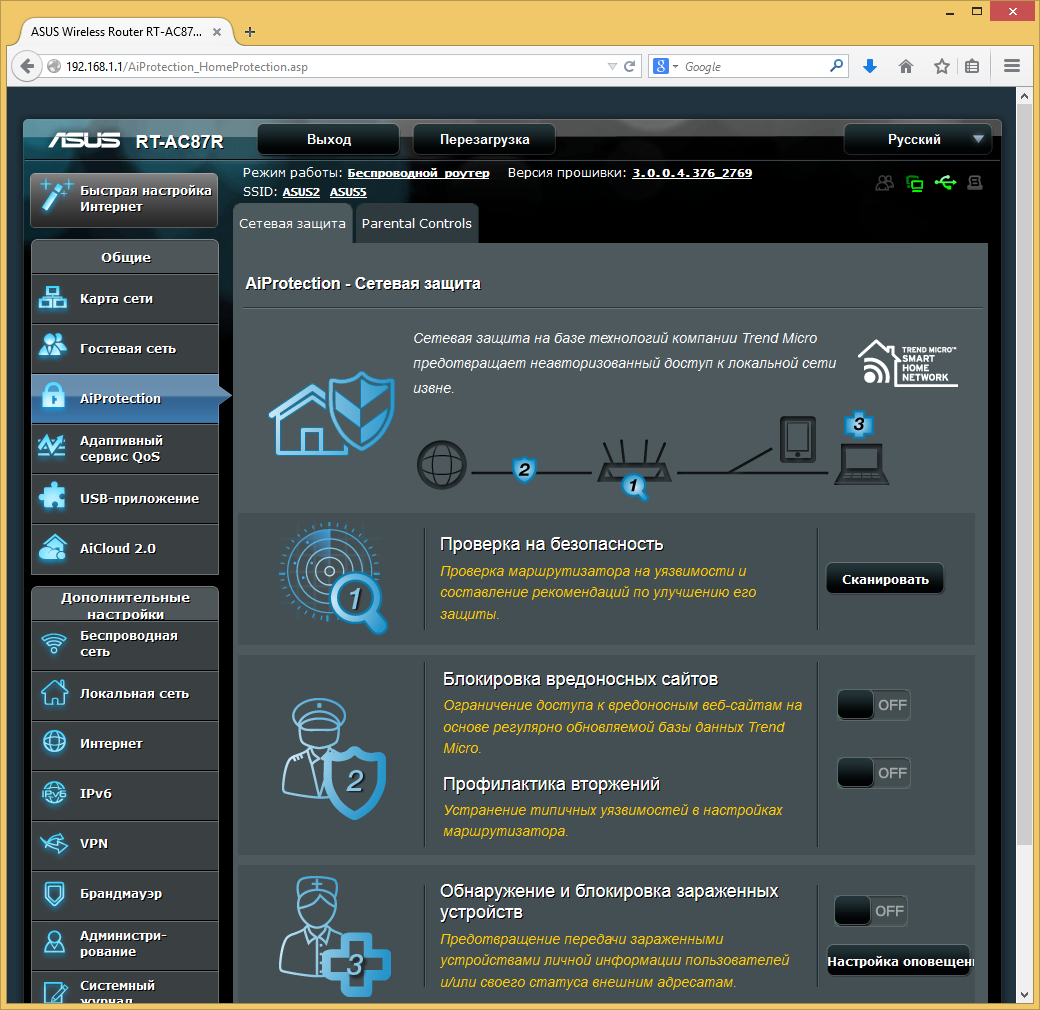Open the URL bar history dropdown arrow
Image resolution: width=1040 pixels, height=1010 pixels.
click(612, 66)
